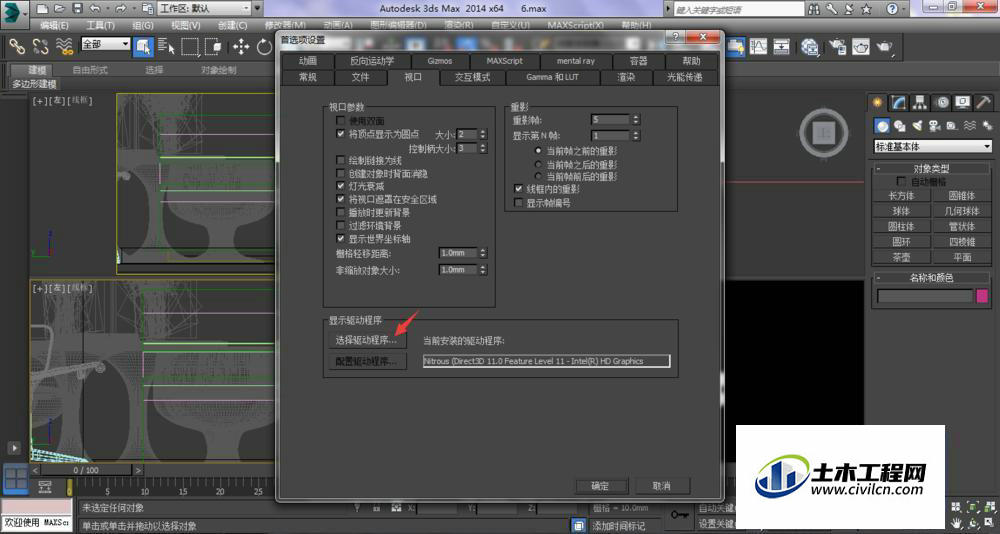Switch to the Utilities hammer tab

pyautogui.click(x=983, y=102)
